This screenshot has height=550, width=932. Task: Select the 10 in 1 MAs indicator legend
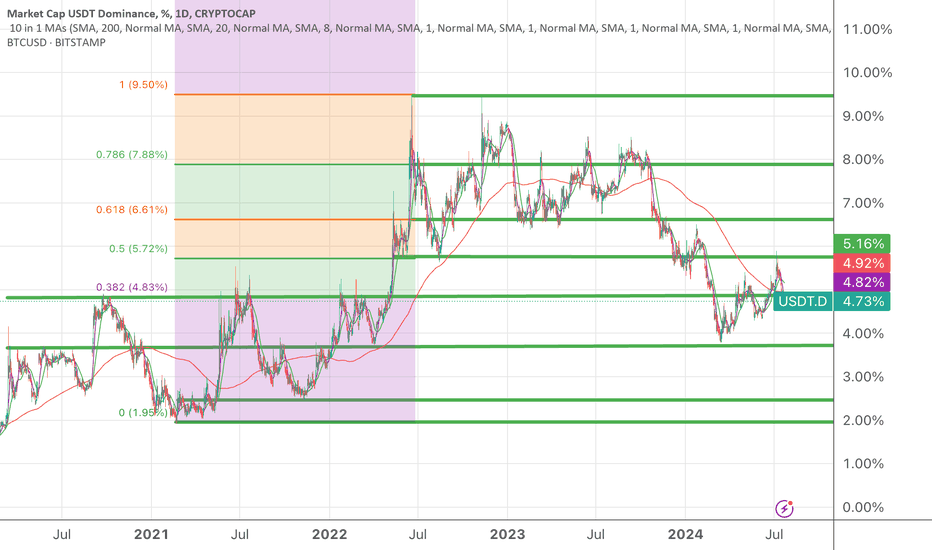click(420, 28)
